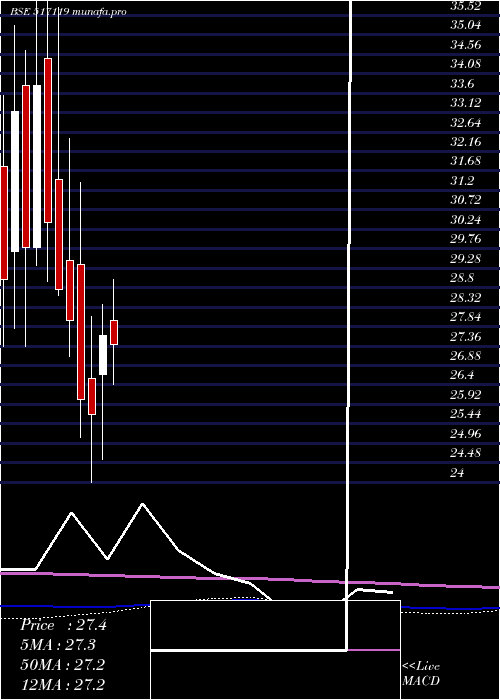This screenshot has height=700, width=500.
Task: Click the 33.12 price axis label
Action: tap(465, 103)
